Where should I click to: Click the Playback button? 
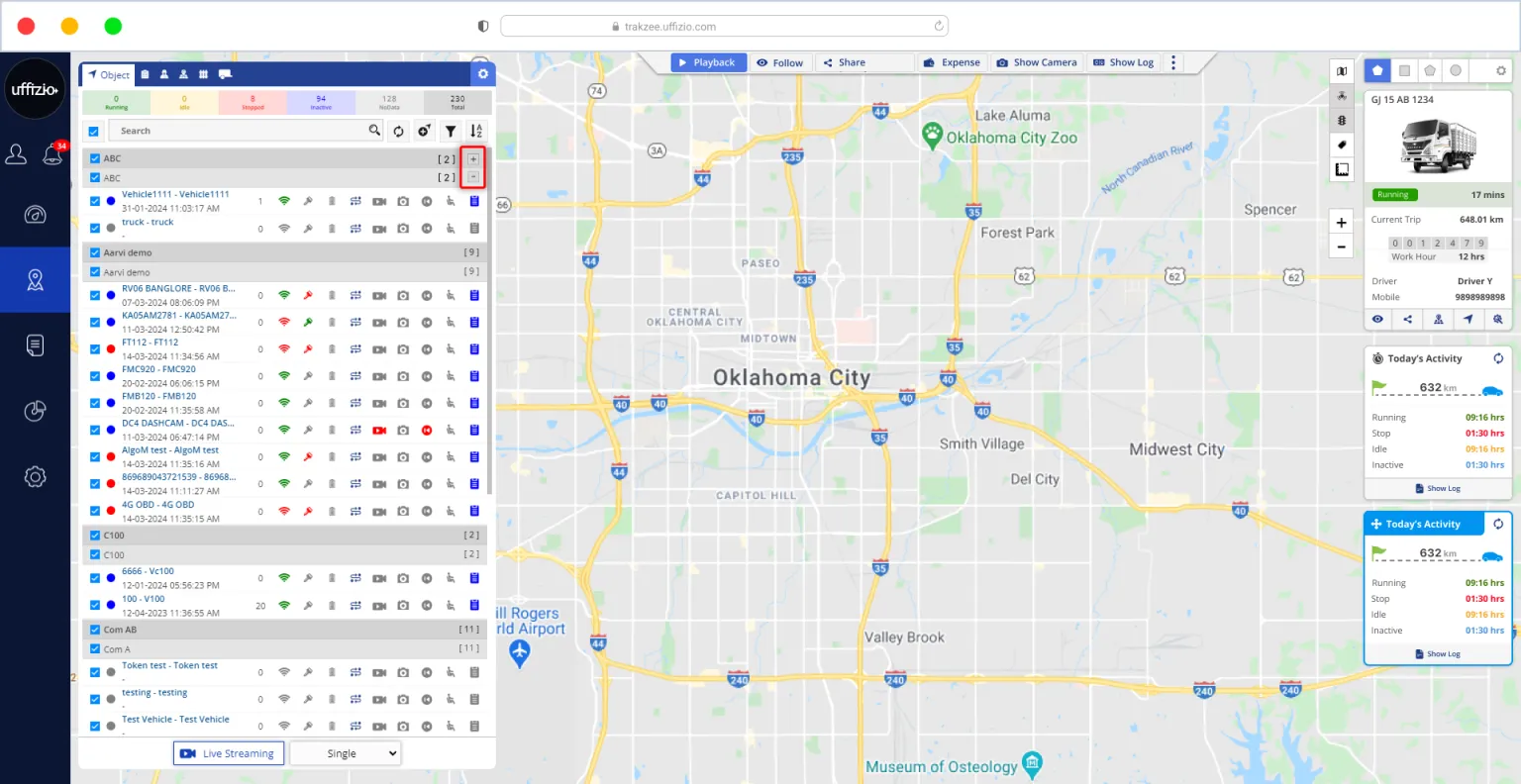[x=707, y=62]
